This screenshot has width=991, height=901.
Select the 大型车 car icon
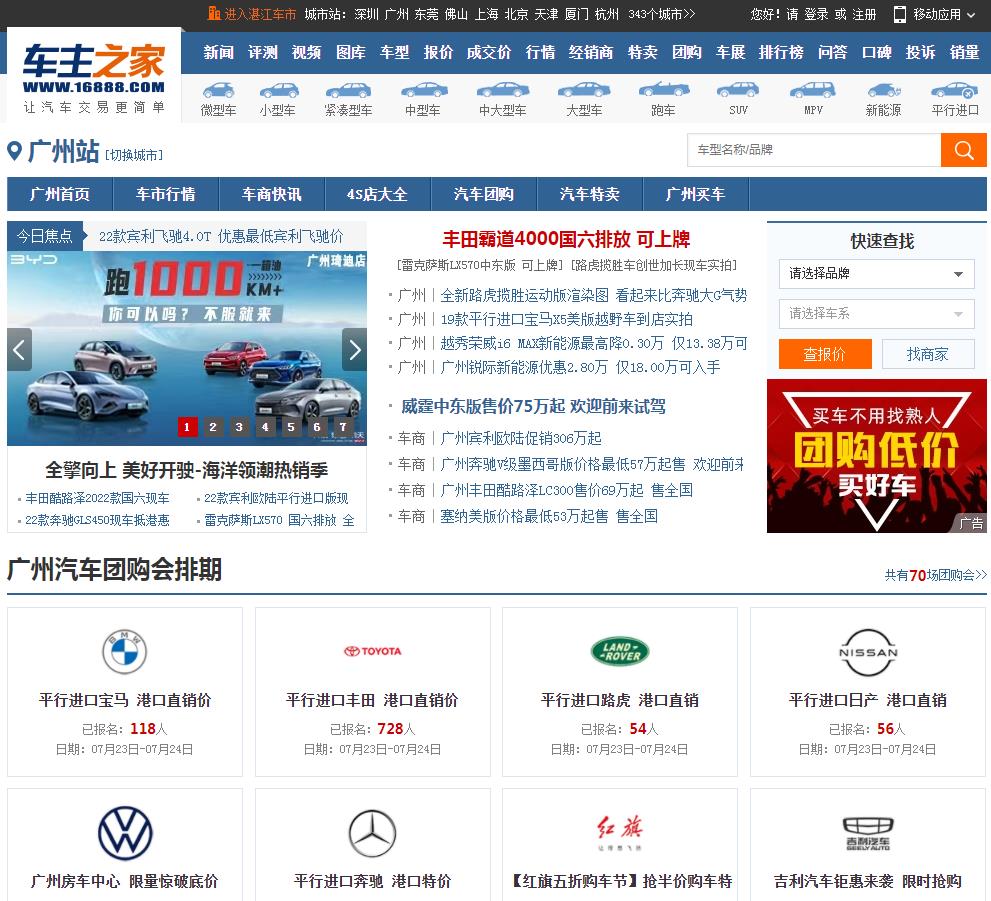584,92
